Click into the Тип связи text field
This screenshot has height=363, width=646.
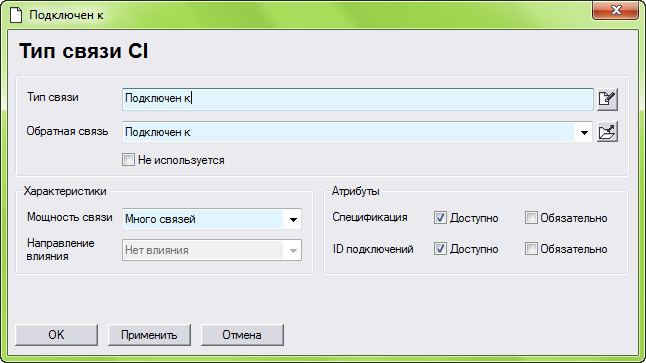(x=358, y=99)
